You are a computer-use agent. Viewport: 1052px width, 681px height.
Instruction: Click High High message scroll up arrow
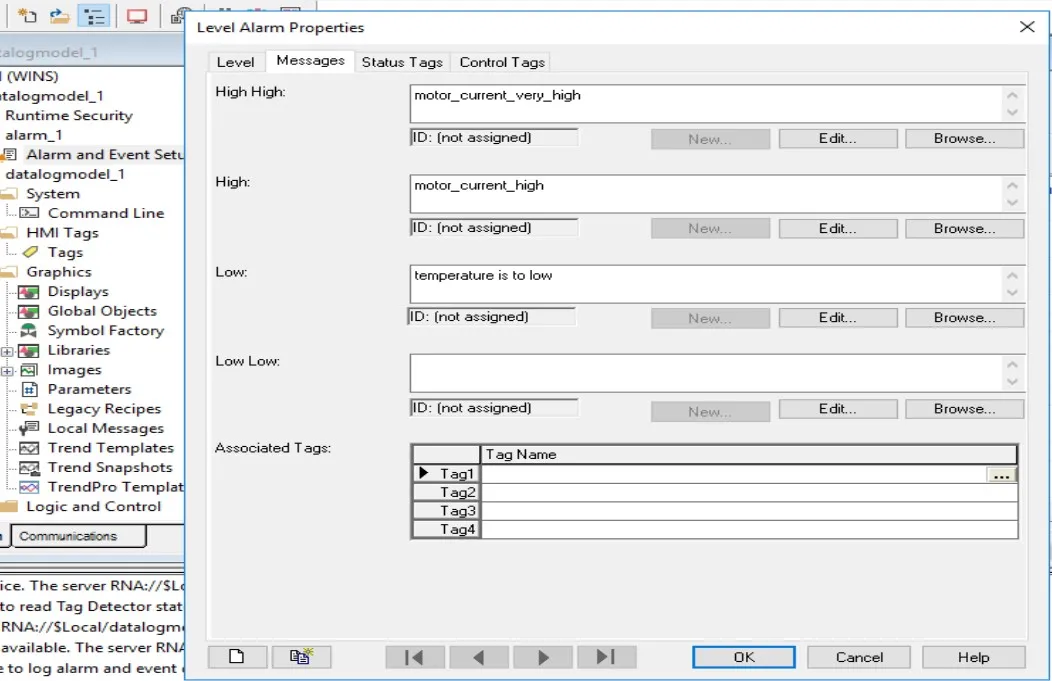(1012, 95)
